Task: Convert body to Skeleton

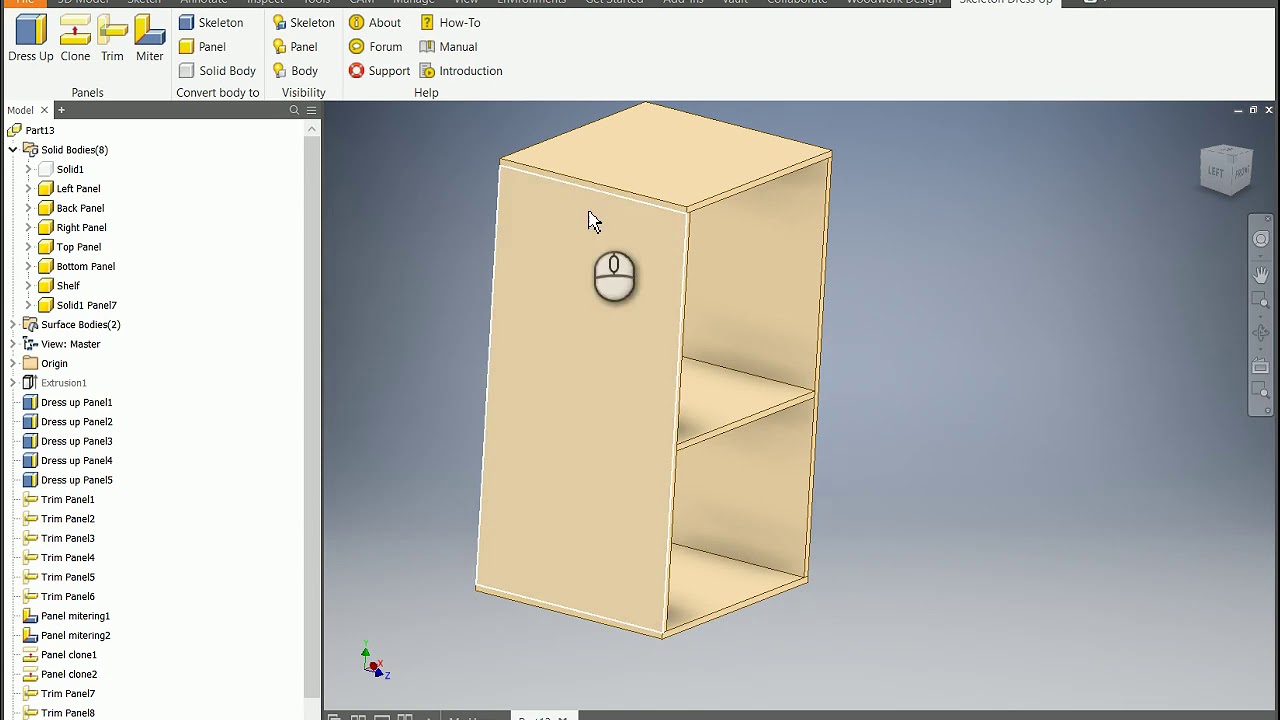Action: tap(211, 22)
